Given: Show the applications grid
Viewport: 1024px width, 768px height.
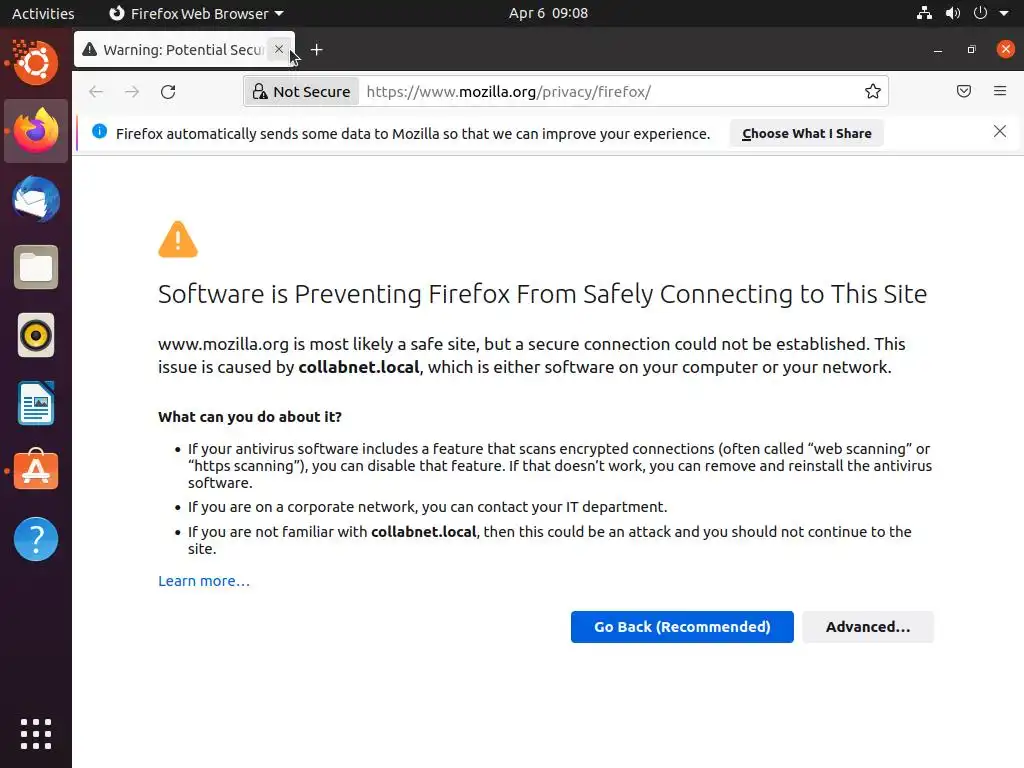Looking at the screenshot, I should 36,733.
